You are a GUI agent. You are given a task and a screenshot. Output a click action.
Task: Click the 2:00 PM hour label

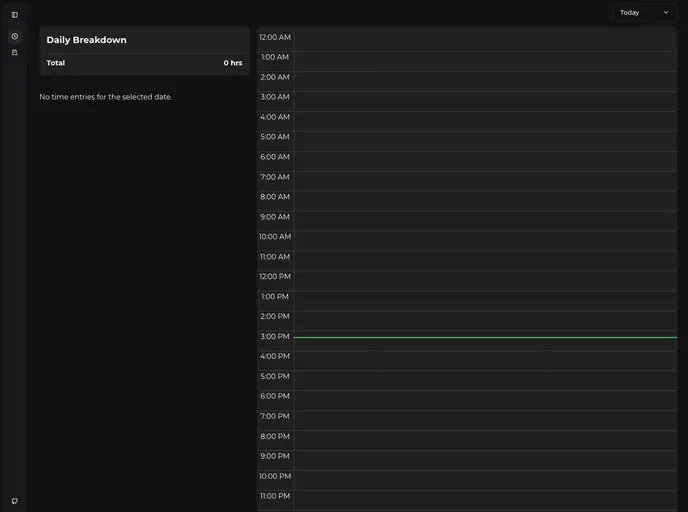pos(275,317)
